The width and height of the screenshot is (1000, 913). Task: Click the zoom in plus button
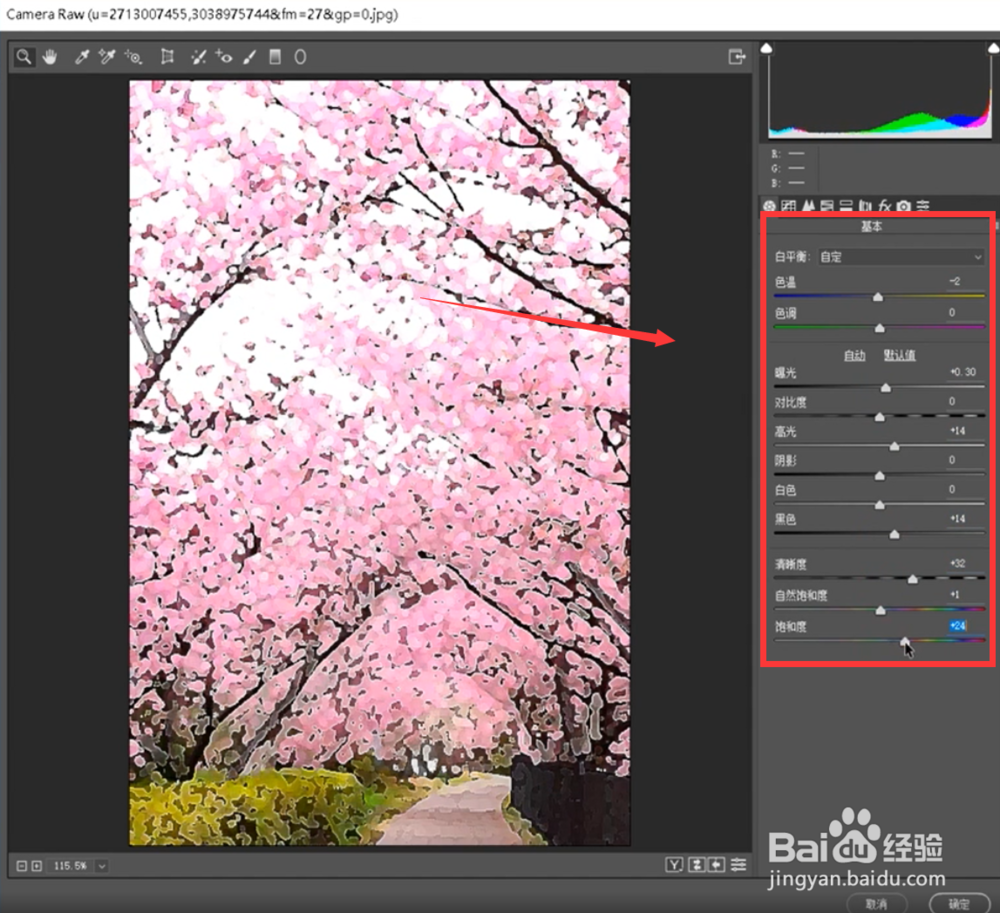tap(36, 866)
